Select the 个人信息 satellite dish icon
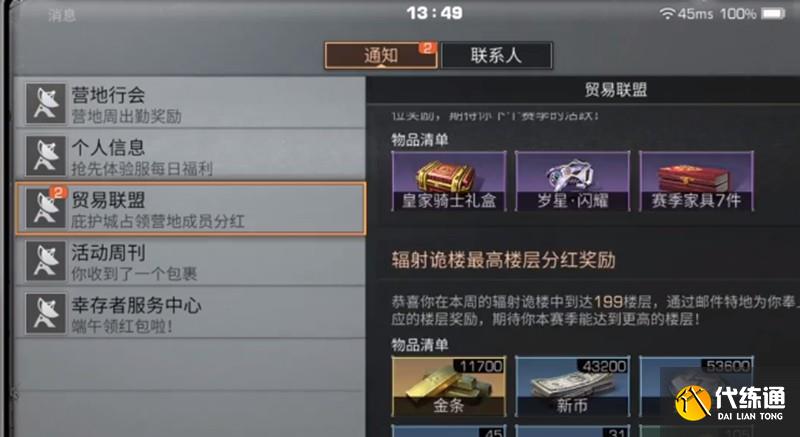This screenshot has height=437, width=800. [46, 156]
